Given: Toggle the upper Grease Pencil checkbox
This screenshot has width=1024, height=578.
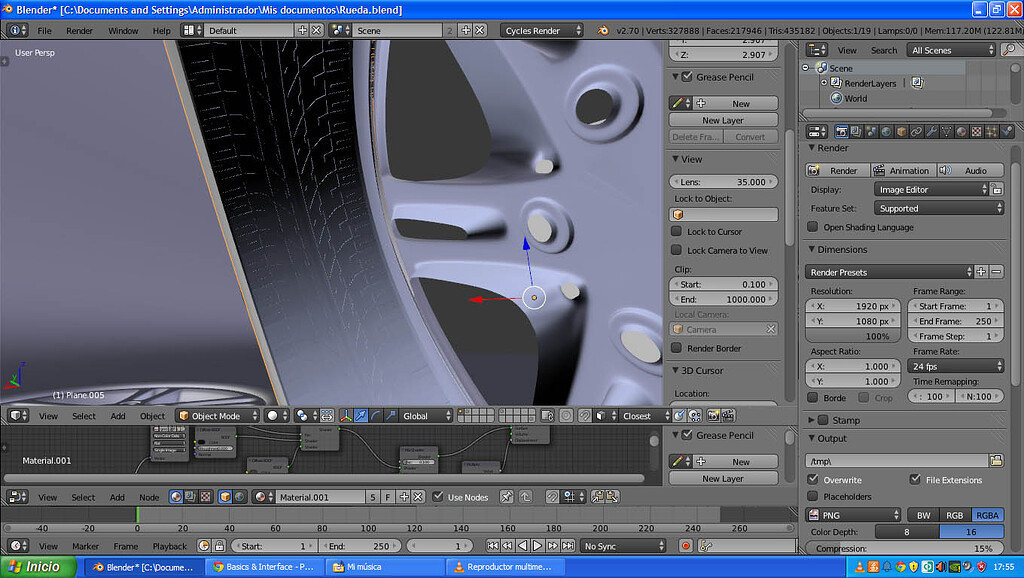Looking at the screenshot, I should click(687, 76).
